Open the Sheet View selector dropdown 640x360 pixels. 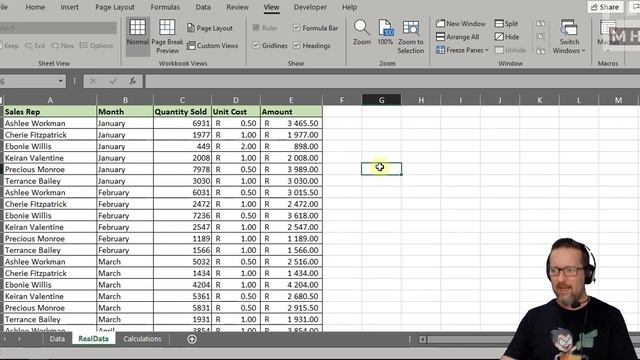[113, 28]
